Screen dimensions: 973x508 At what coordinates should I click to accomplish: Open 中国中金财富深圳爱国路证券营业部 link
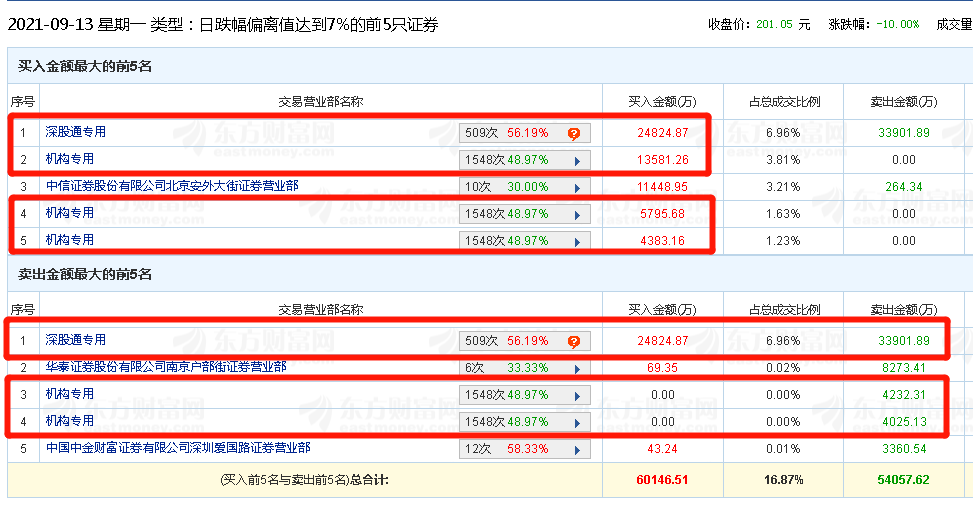pos(178,448)
